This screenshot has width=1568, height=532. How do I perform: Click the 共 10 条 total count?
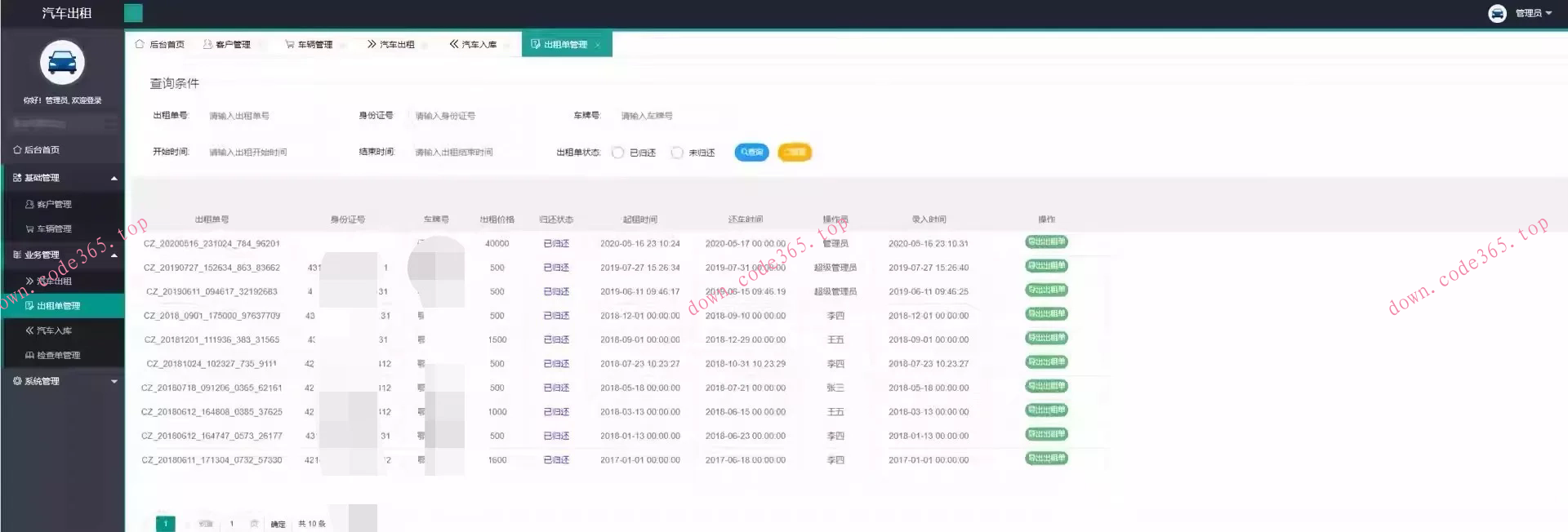coord(312,524)
